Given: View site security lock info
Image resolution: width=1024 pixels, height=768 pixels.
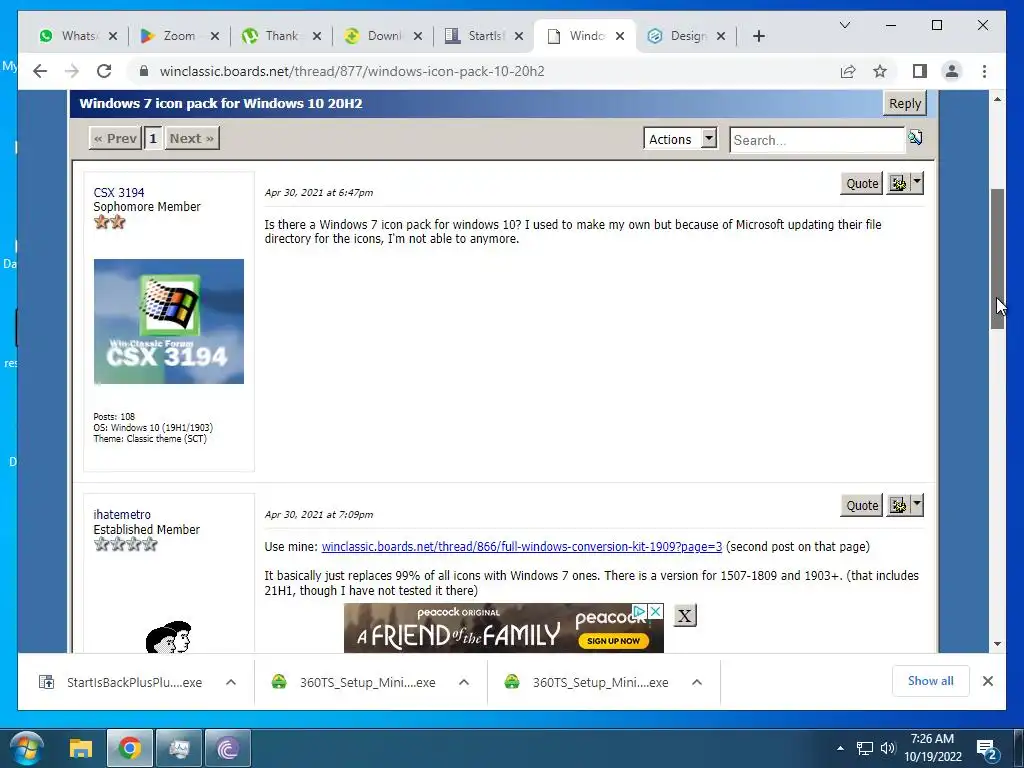Looking at the screenshot, I should click(144, 71).
